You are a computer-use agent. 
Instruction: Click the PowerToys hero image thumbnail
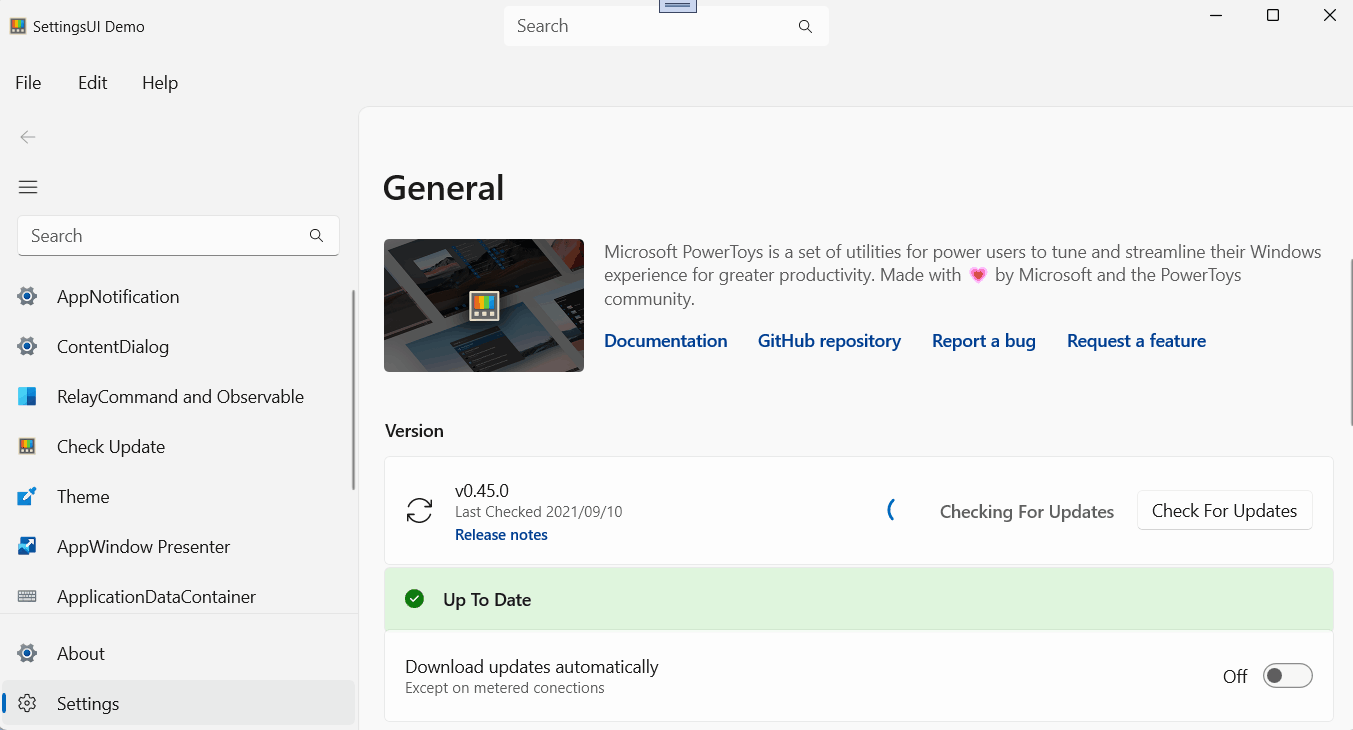[484, 305]
